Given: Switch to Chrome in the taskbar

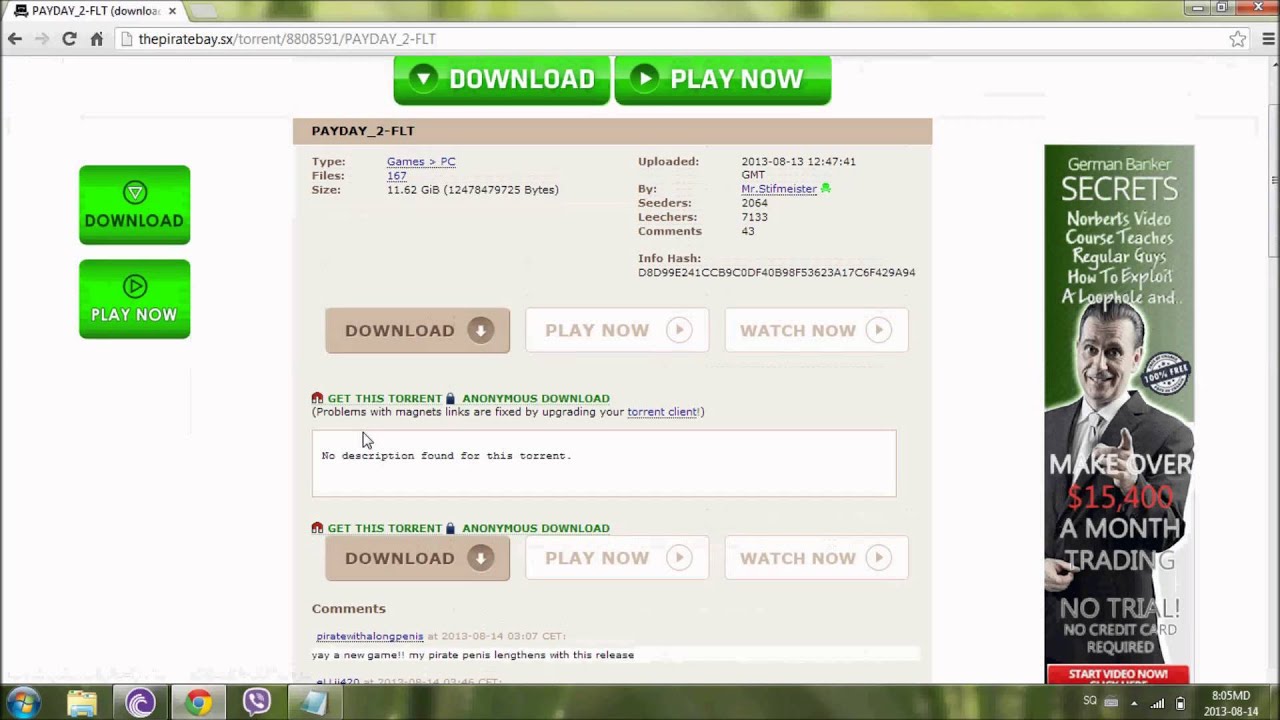Looking at the screenshot, I should pos(198,703).
